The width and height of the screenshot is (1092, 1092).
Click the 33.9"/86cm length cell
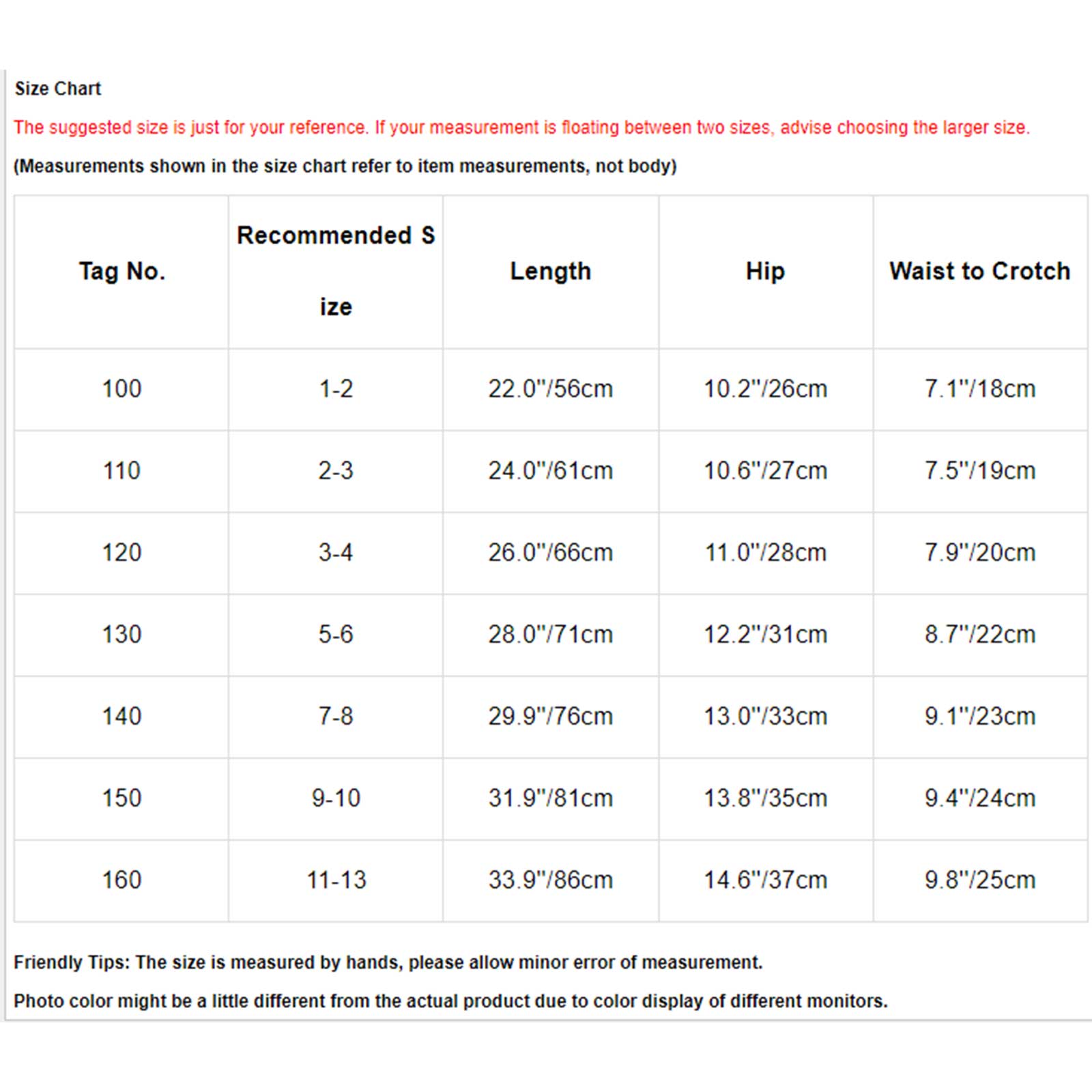(551, 880)
